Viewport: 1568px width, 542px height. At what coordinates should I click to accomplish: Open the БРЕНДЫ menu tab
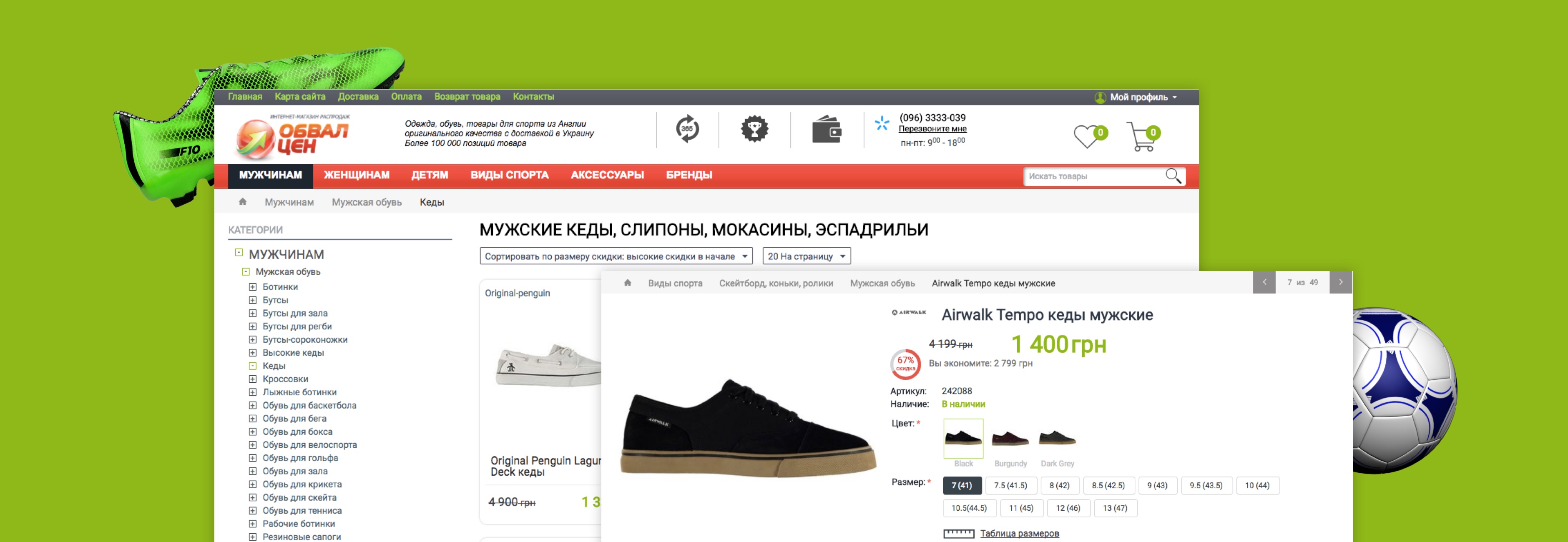click(x=689, y=175)
